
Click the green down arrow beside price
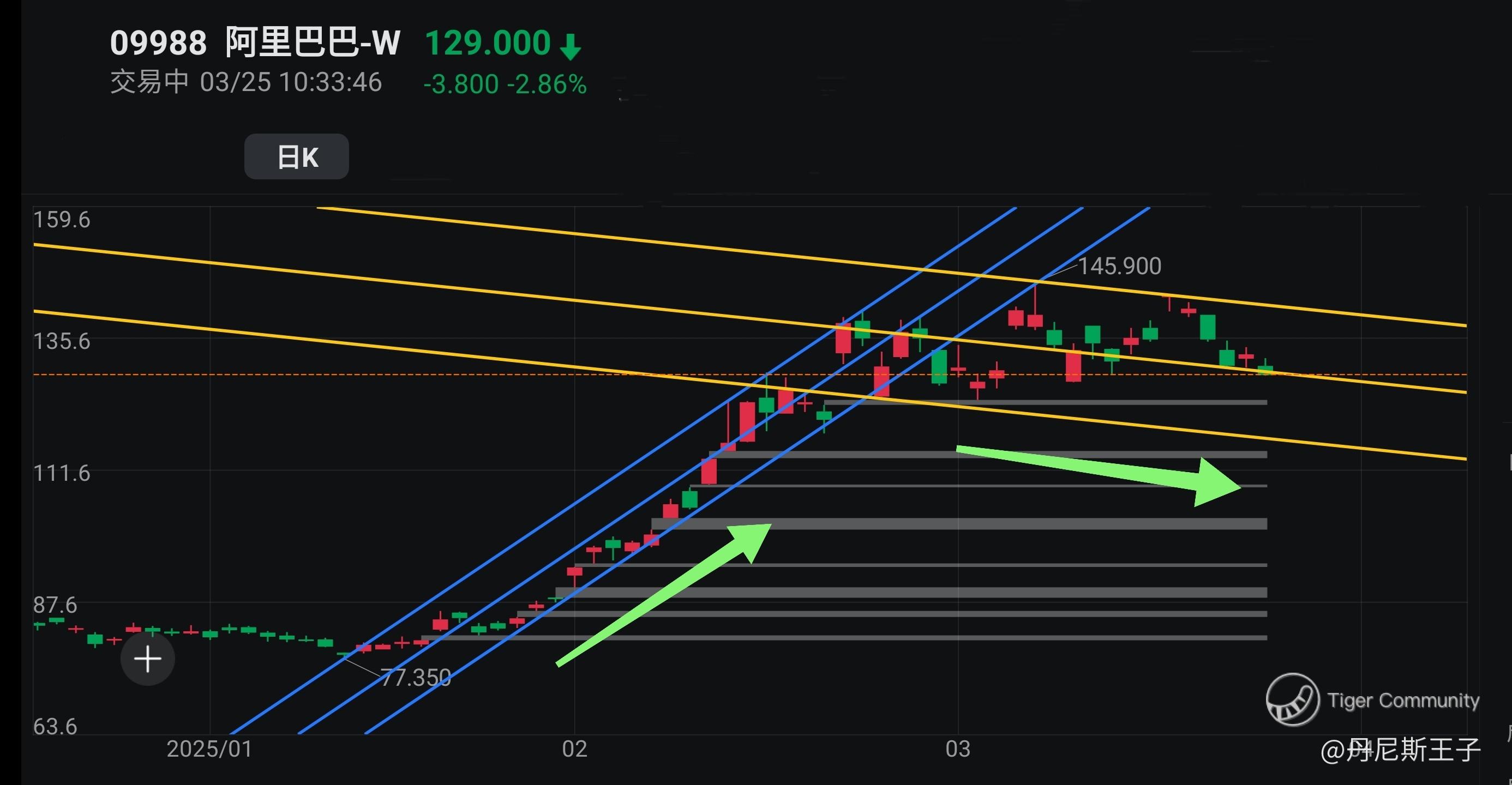[570, 47]
